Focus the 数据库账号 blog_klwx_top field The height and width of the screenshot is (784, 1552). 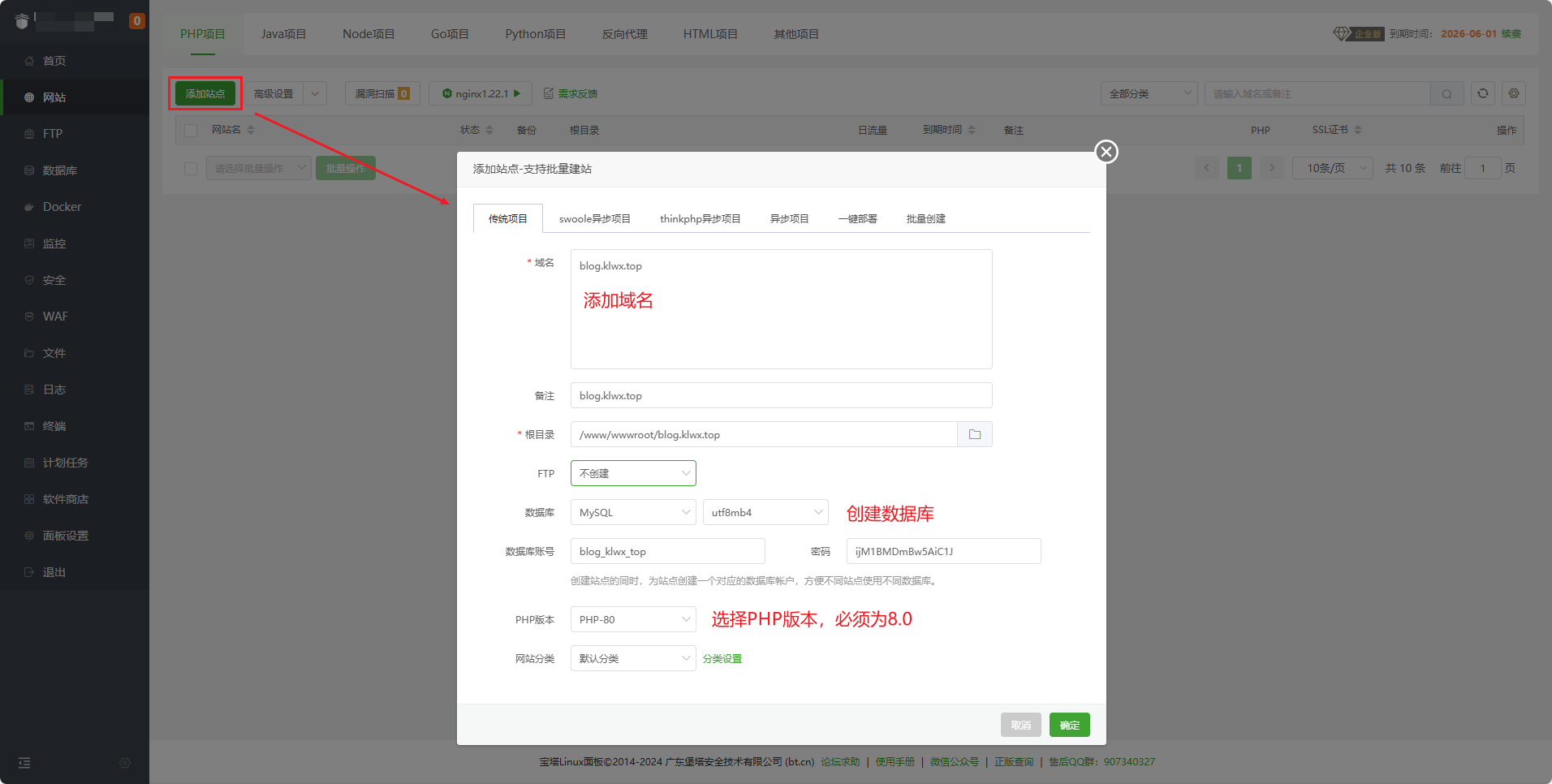pos(668,551)
